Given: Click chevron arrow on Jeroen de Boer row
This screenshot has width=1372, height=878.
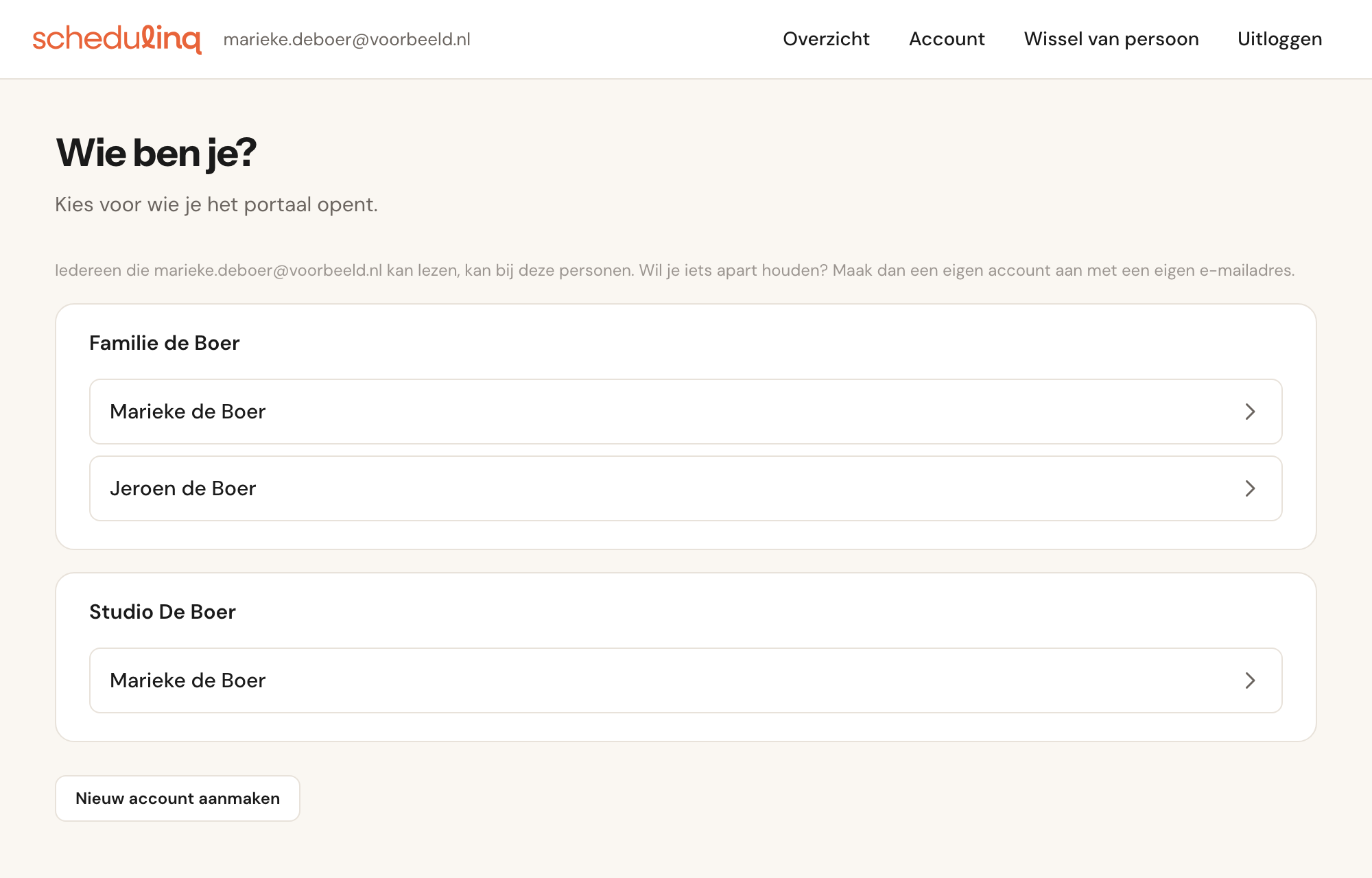Looking at the screenshot, I should pos(1250,488).
